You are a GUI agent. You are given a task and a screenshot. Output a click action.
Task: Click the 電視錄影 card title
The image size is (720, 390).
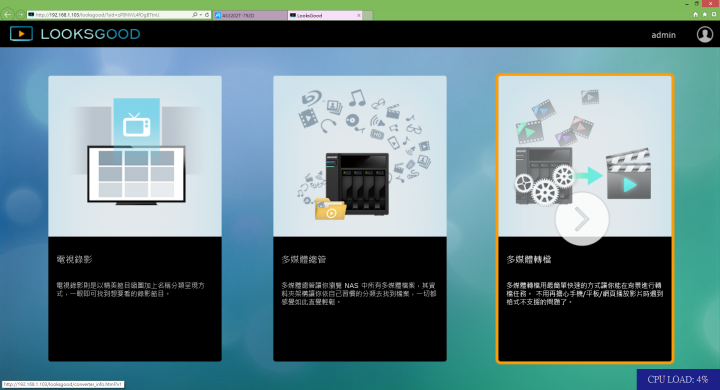tap(74, 260)
